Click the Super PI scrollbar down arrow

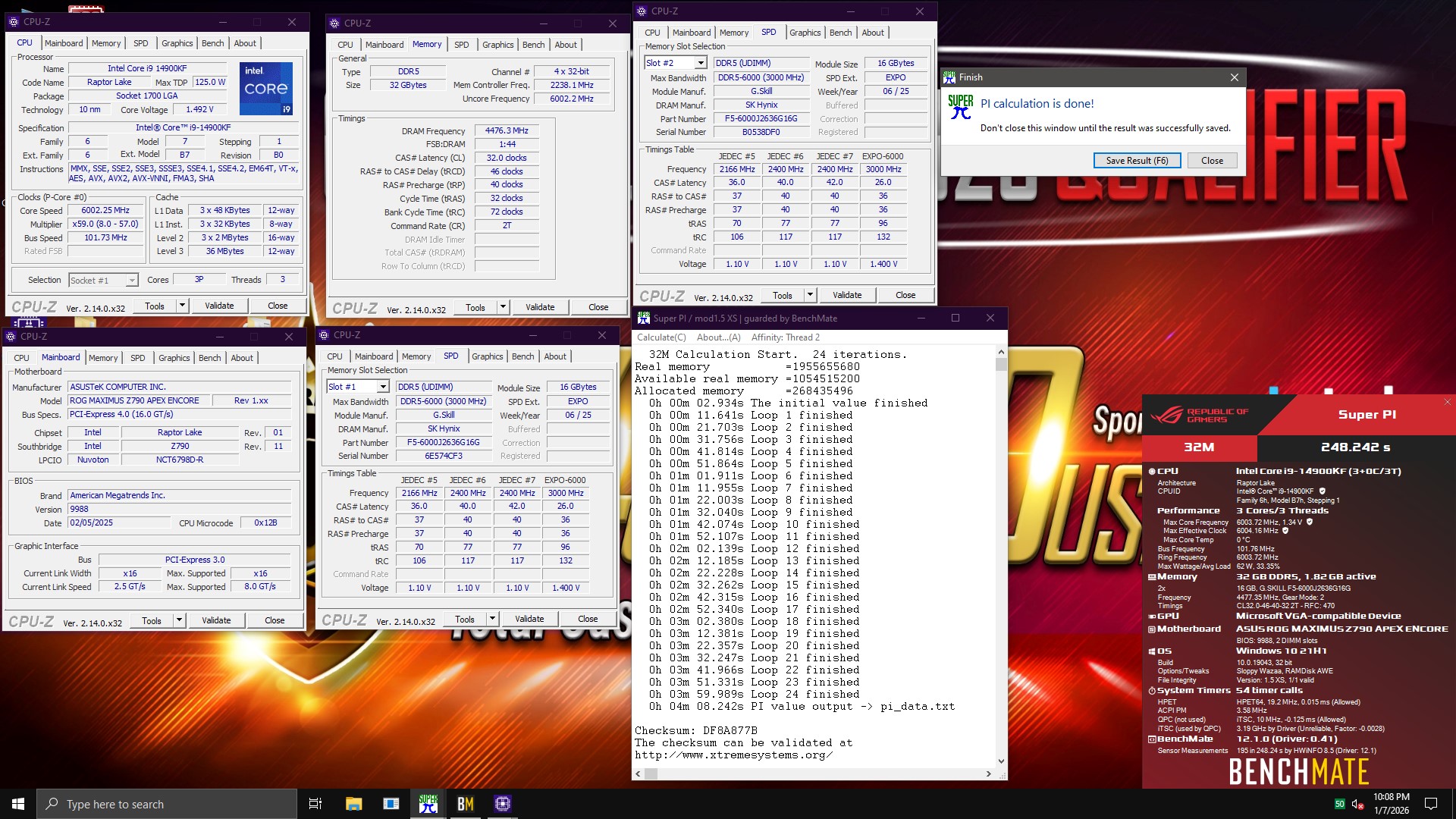click(x=1001, y=761)
